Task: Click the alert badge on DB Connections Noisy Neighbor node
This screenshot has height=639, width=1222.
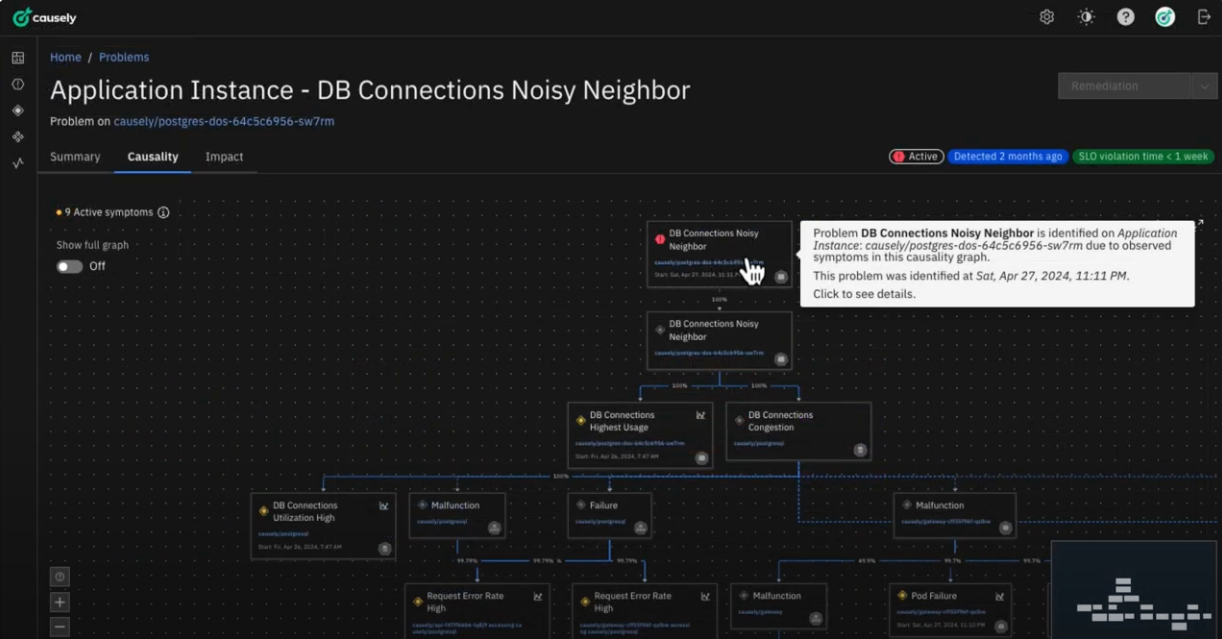Action: pos(661,240)
